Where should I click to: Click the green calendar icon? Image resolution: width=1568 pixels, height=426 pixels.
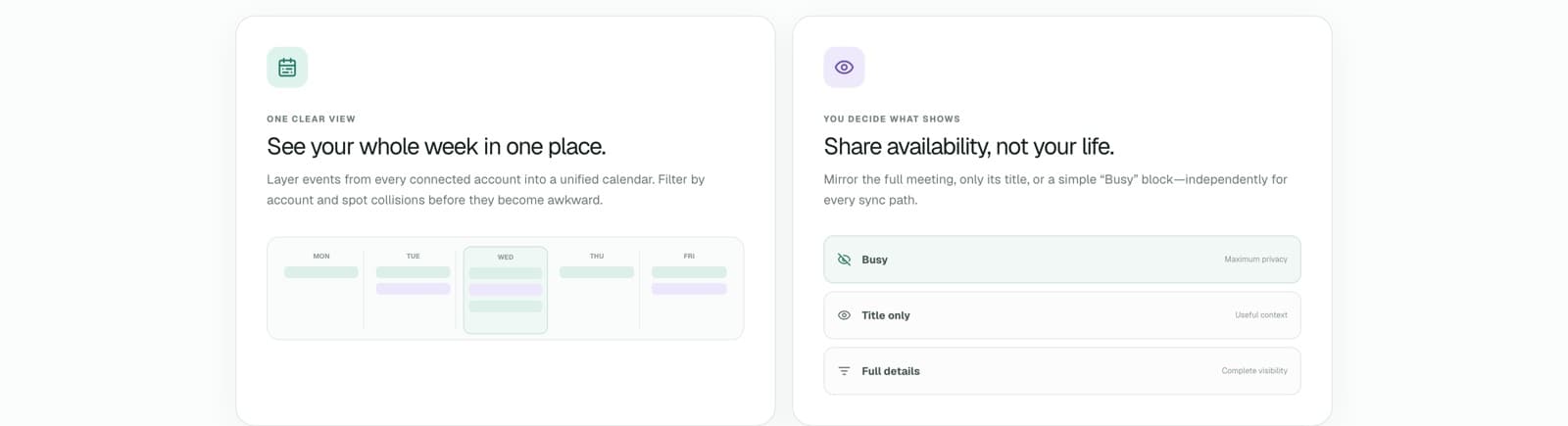287,68
